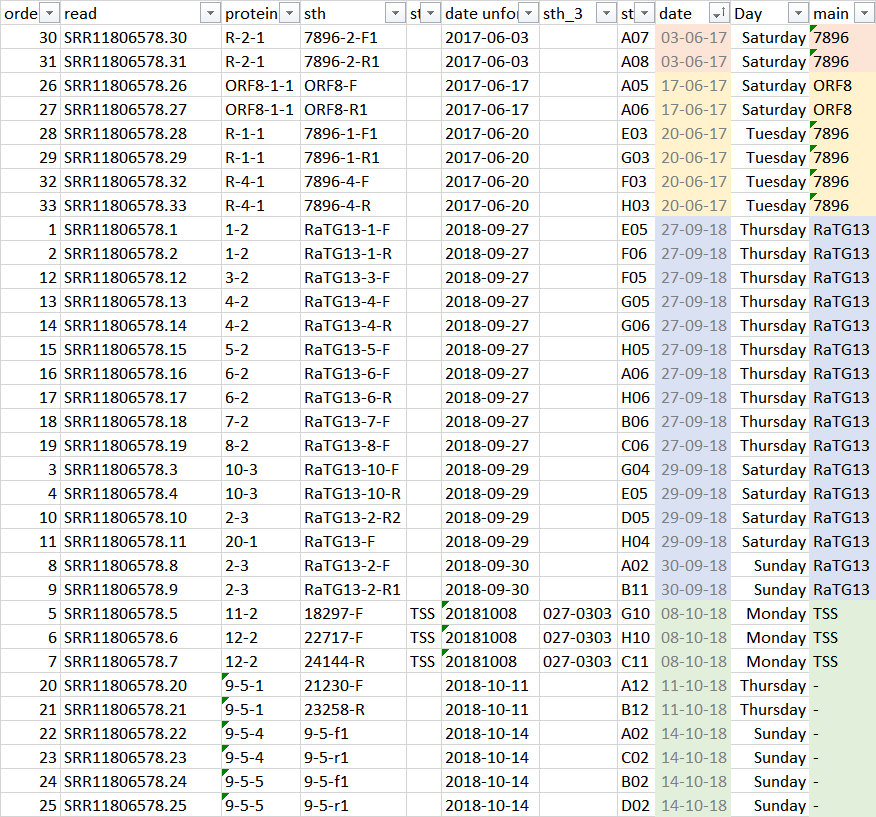The width and height of the screenshot is (876, 817).
Task: Click the cell RaTG13-1-R
Action: pos(353,254)
